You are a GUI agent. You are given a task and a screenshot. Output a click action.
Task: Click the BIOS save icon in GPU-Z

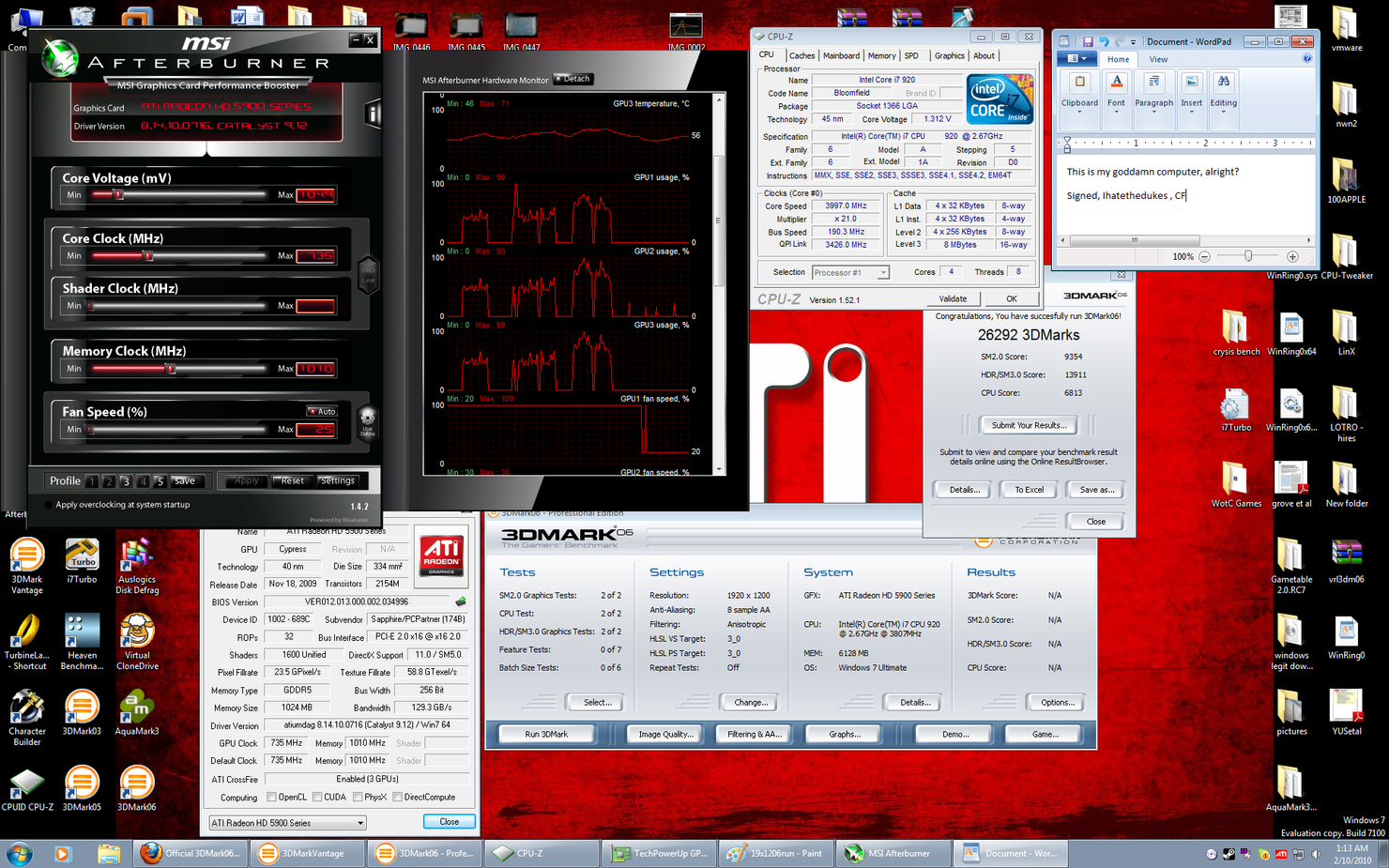pos(461,602)
